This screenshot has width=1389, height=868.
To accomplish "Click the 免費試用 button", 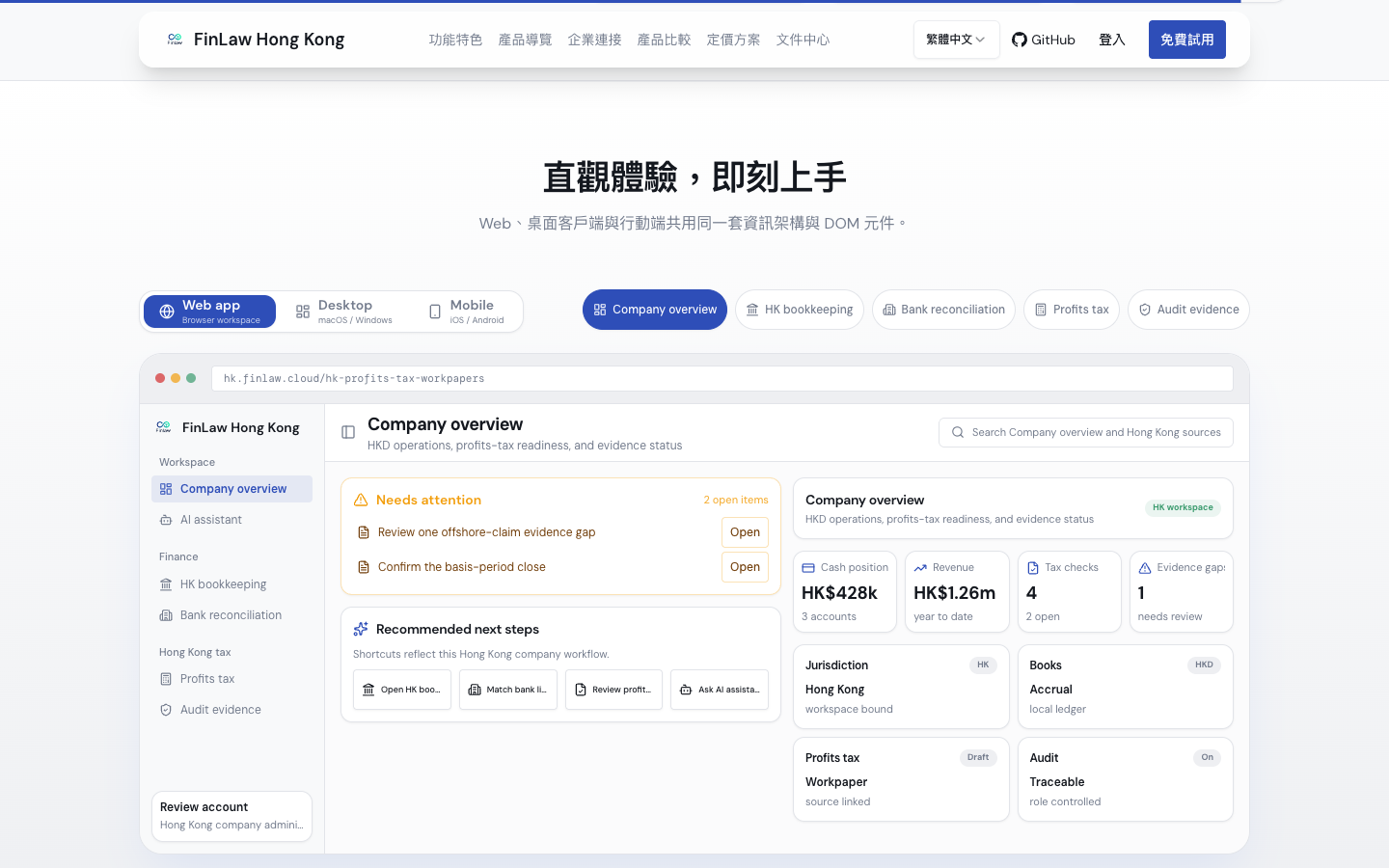I will [1187, 40].
